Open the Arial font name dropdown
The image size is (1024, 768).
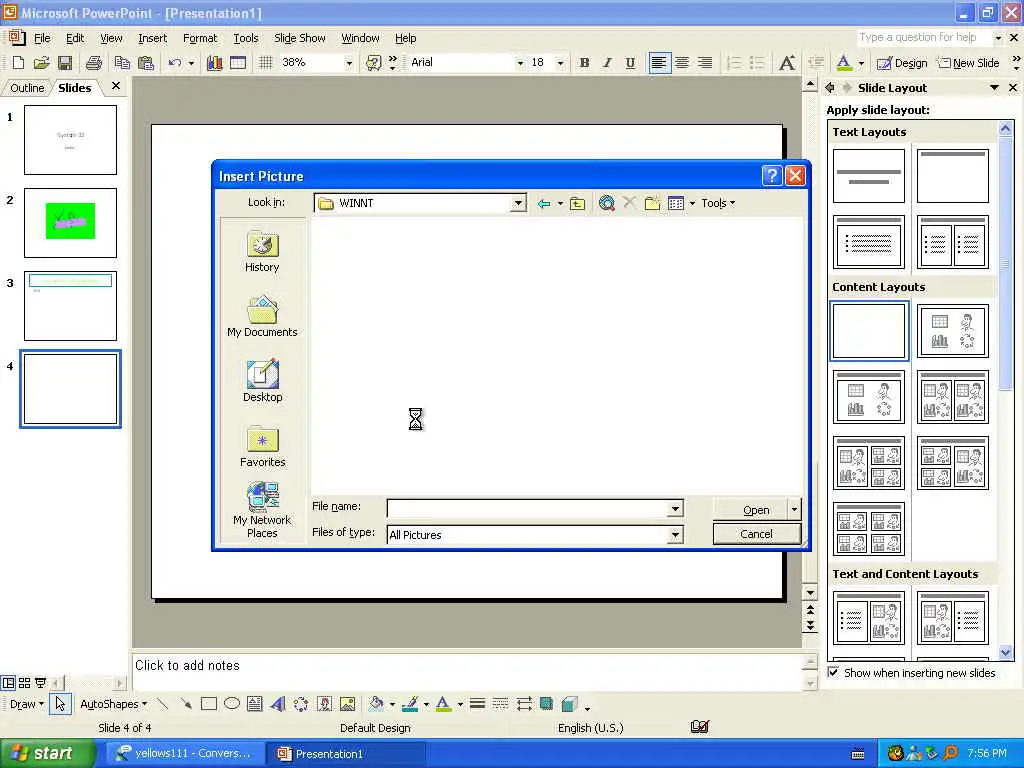click(520, 63)
